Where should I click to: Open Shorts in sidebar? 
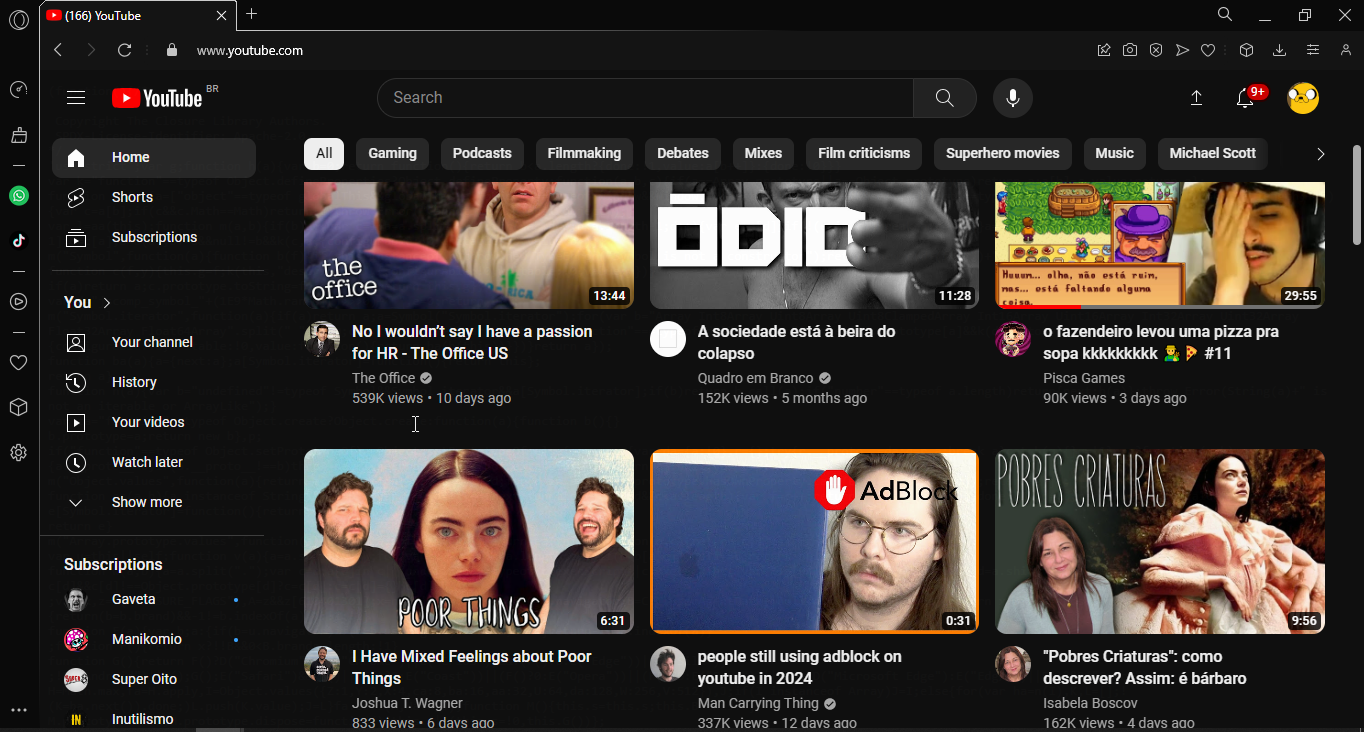154,198
